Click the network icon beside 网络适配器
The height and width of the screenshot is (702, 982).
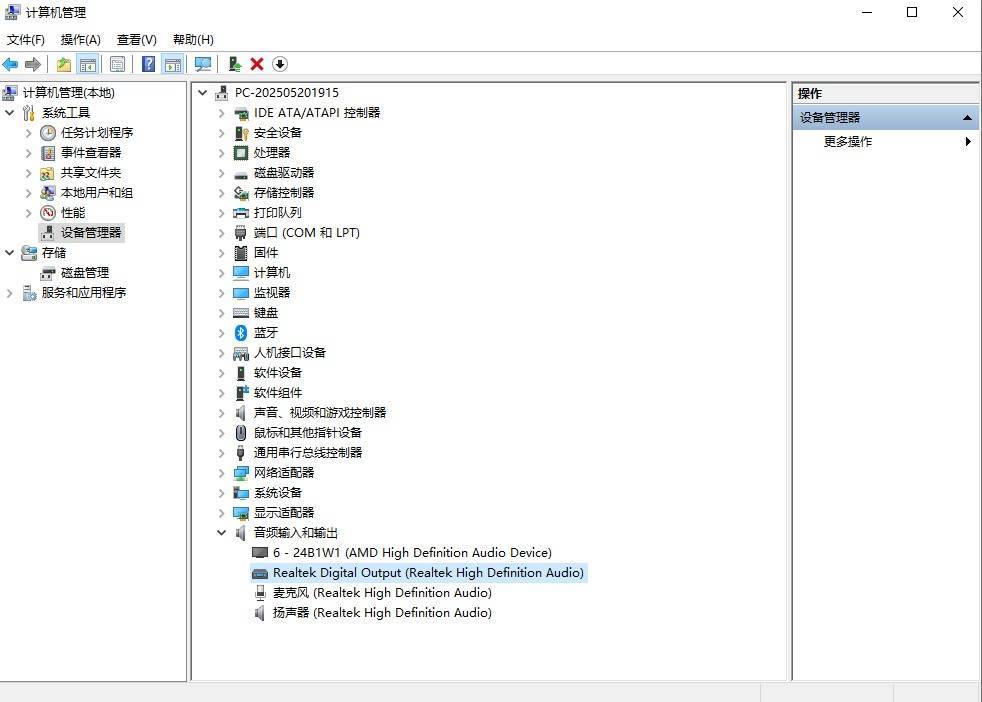241,473
